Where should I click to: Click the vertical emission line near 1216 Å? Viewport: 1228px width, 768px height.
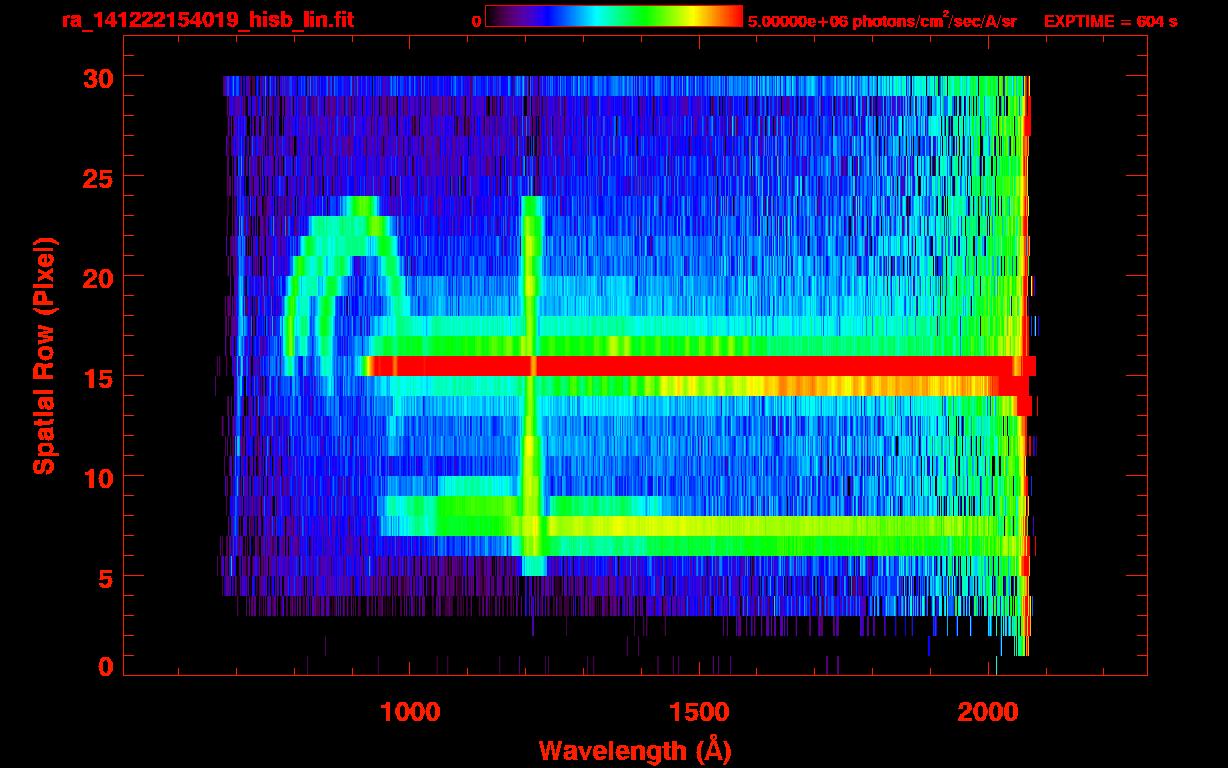click(532, 386)
